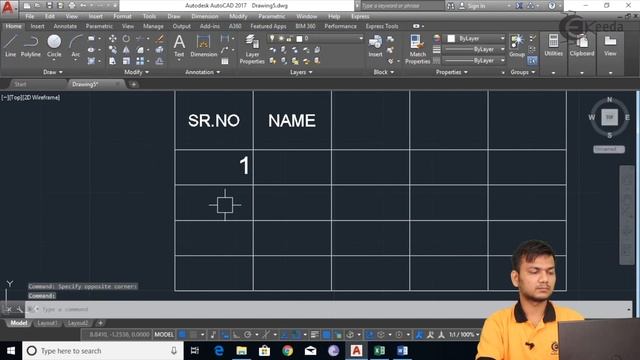Expand the Properties panel dropdown
The width and height of the screenshot is (640, 360).
click(451, 72)
